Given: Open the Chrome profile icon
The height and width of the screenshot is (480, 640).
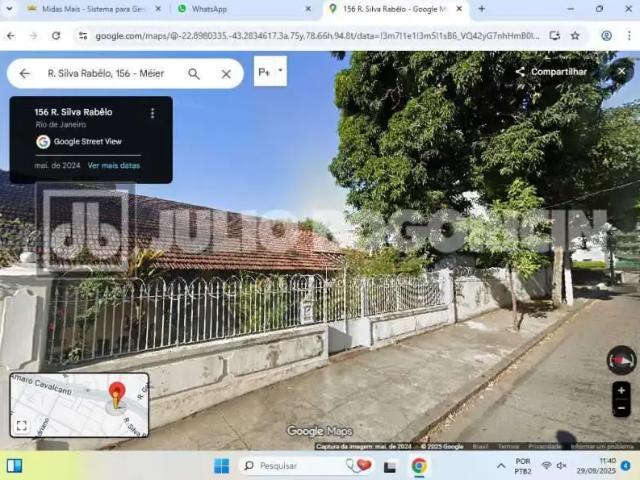Looking at the screenshot, I should point(606,36).
